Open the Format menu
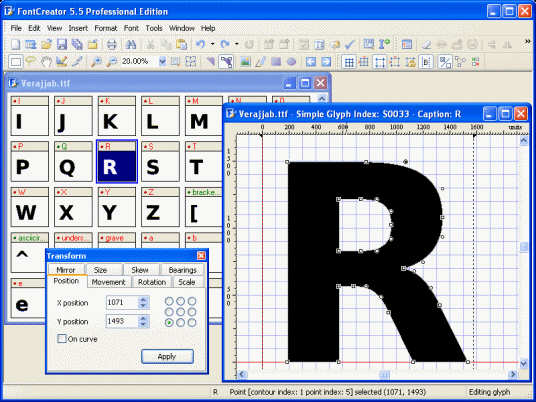The height and width of the screenshot is (402, 536). tap(106, 28)
